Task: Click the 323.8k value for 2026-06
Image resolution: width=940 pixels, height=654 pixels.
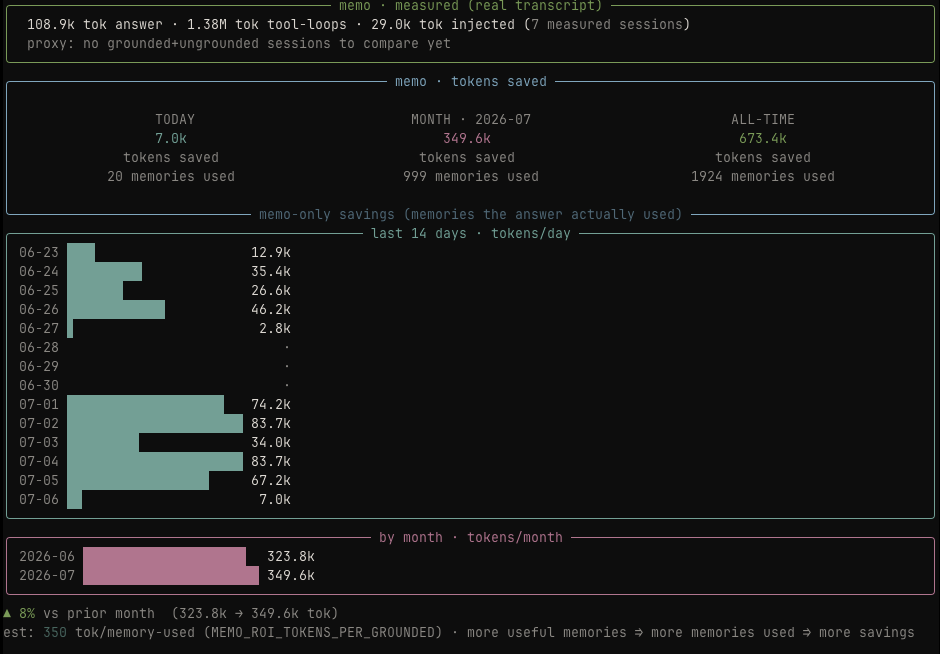Action: (291, 557)
